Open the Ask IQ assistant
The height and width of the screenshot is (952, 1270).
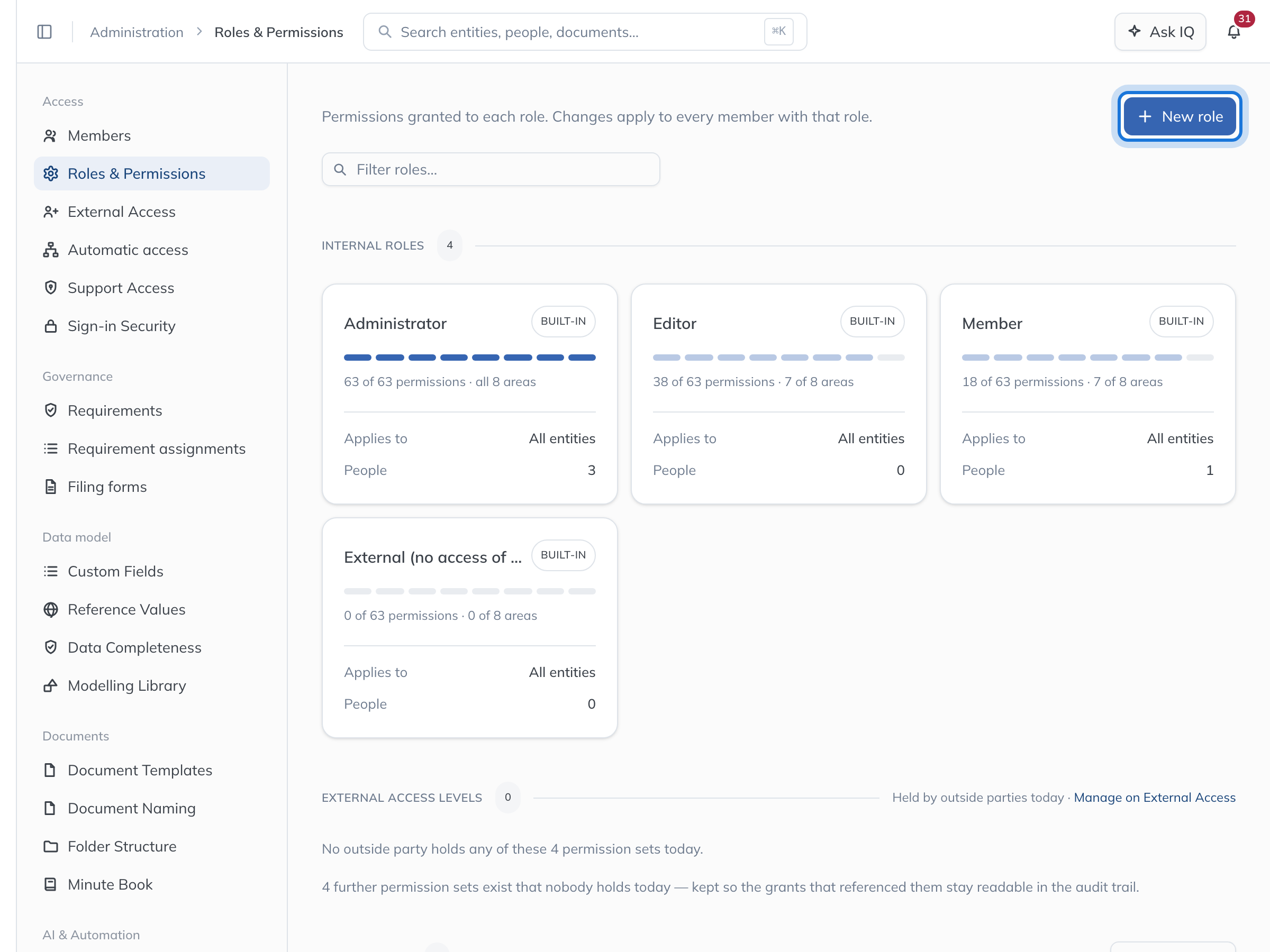pos(1160,32)
